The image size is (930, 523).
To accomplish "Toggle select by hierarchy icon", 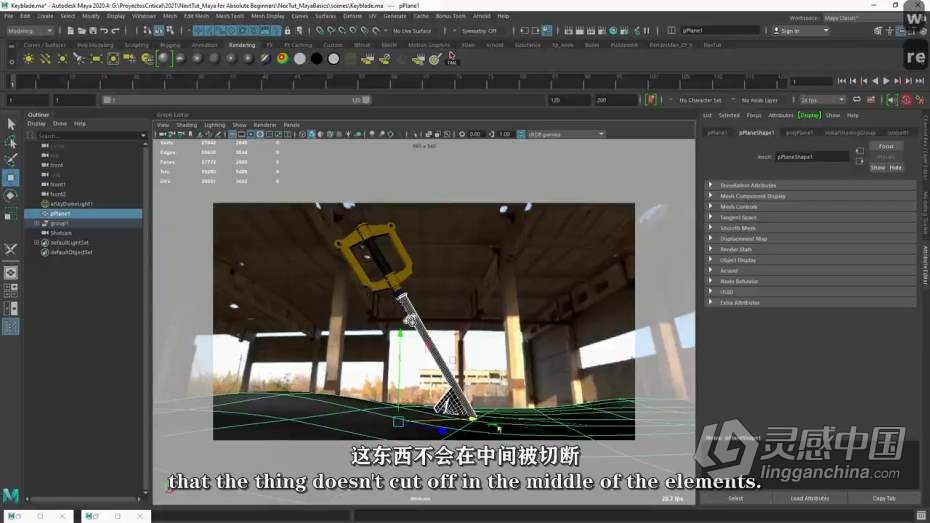I will coord(148,30).
